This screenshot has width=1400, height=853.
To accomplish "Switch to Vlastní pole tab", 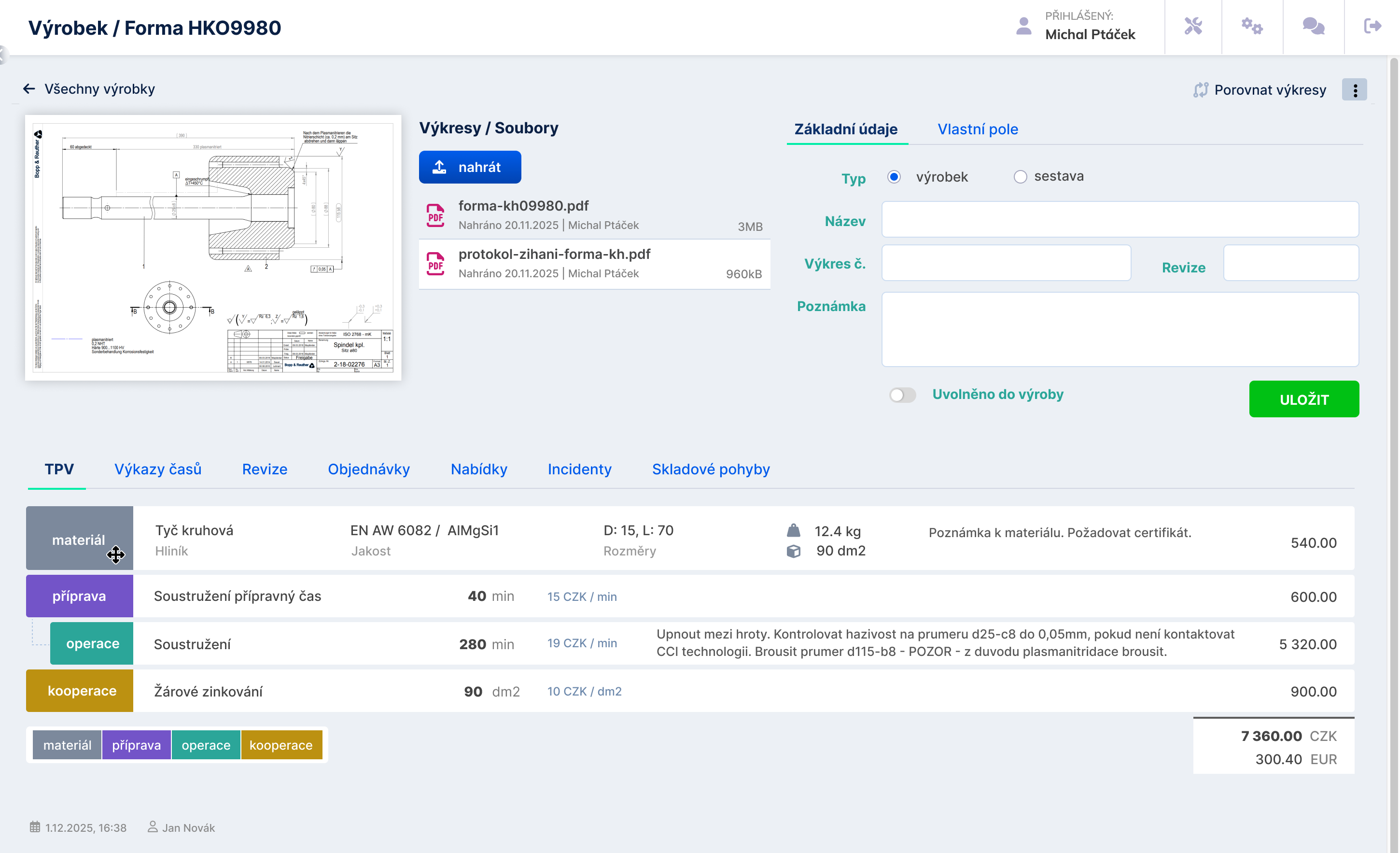I will pyautogui.click(x=977, y=129).
